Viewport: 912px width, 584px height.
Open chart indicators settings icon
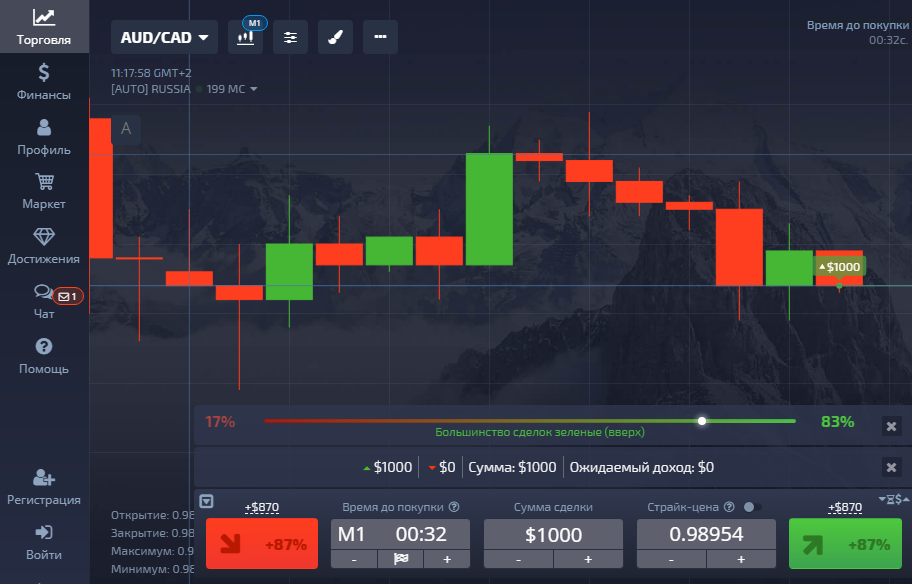pyautogui.click(x=290, y=37)
